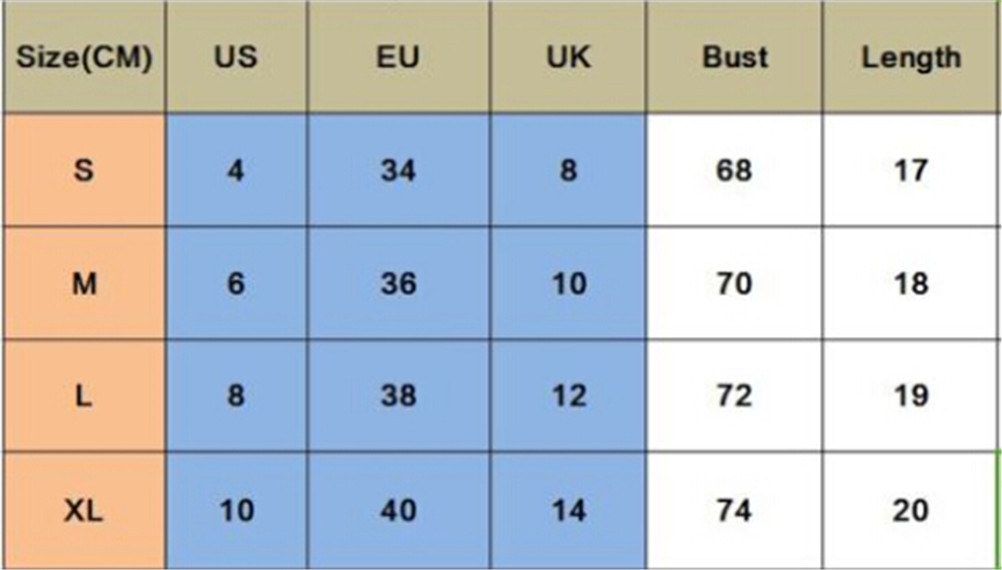Viewport: 1002px width, 570px height.
Task: Select the UK size 14 cell
Action: [568, 511]
